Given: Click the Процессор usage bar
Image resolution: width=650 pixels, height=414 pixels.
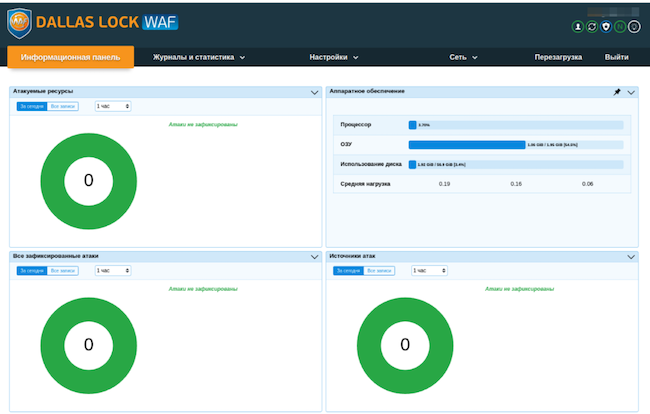Looking at the screenshot, I should [516, 125].
